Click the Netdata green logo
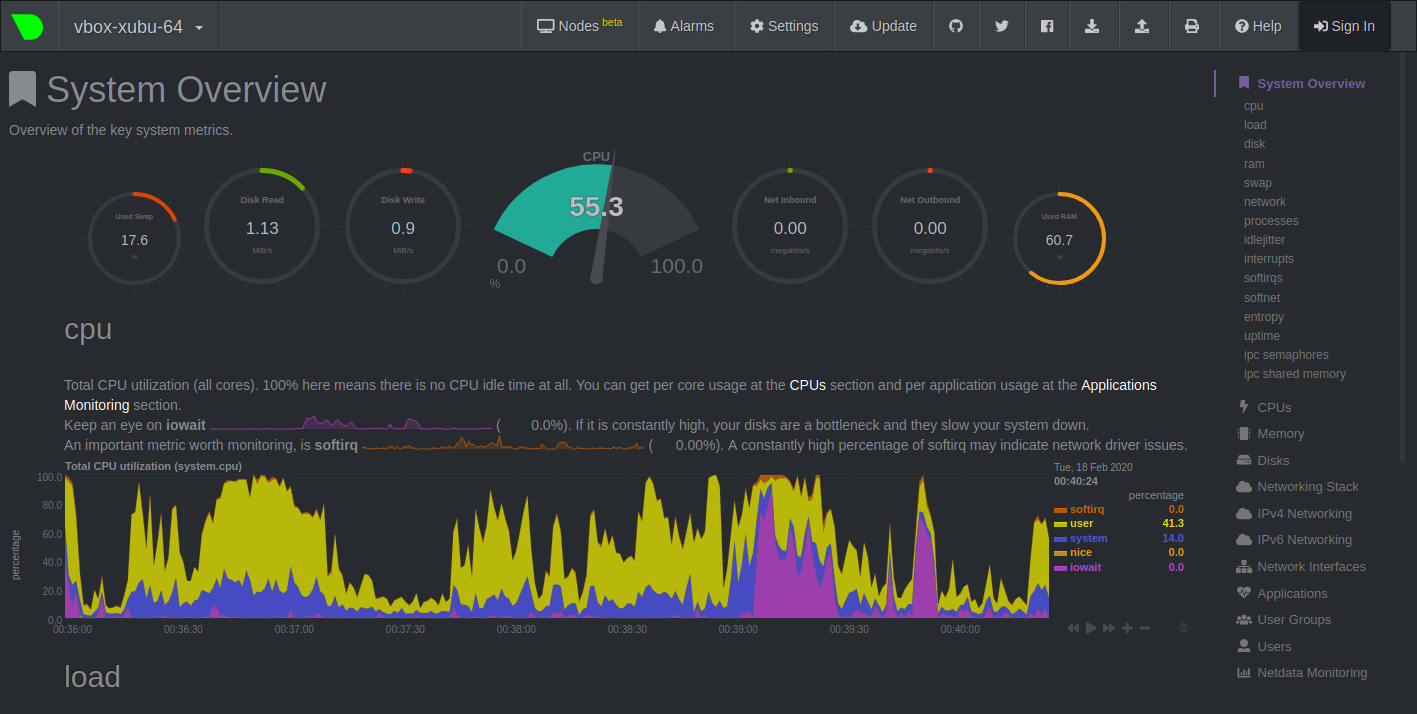Screen dimensions: 1417x714 28,27
